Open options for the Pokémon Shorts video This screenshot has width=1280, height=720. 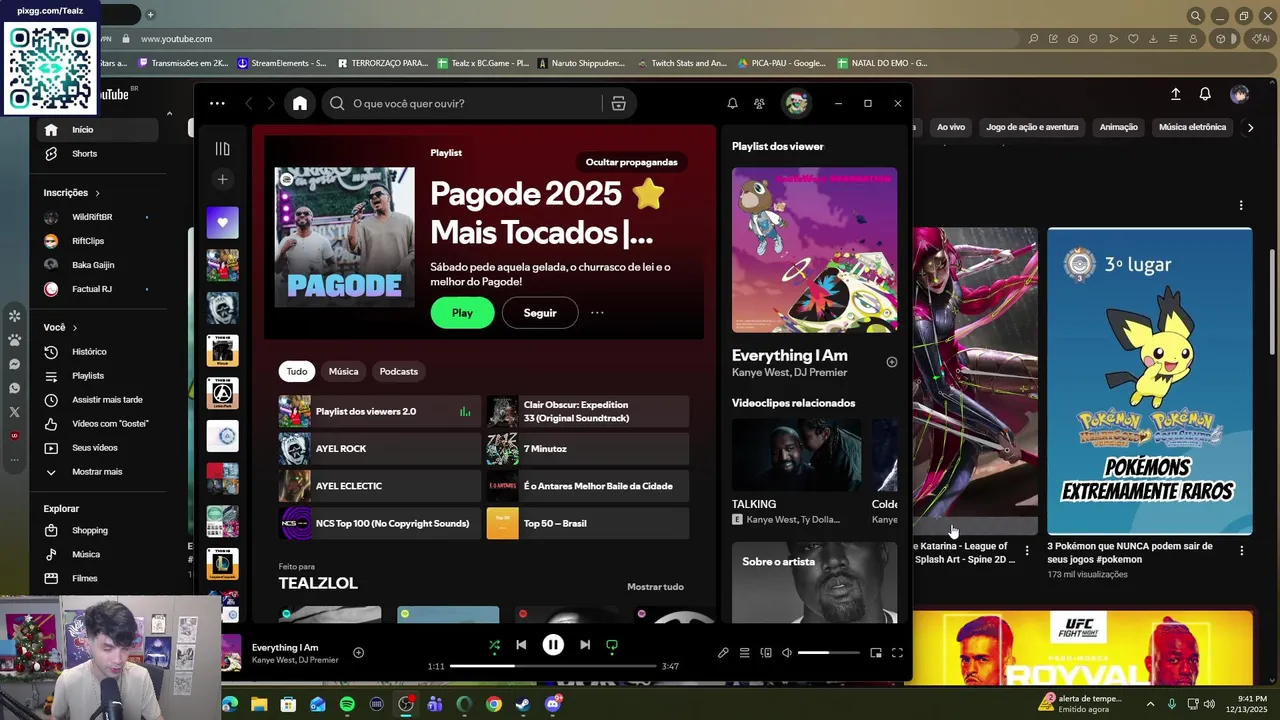tap(1242, 551)
